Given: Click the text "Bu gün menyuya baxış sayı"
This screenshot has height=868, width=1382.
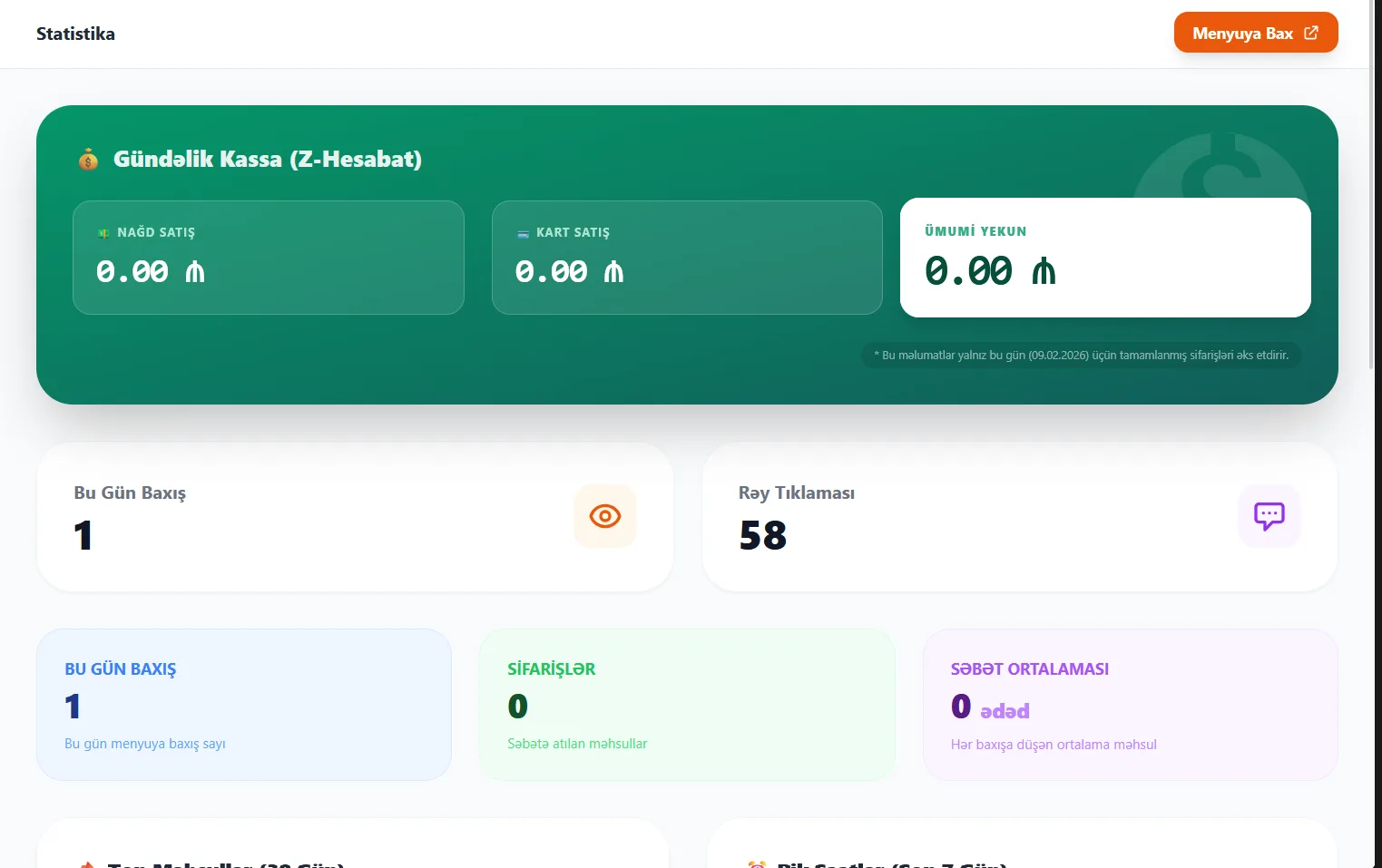Looking at the screenshot, I should tap(145, 744).
